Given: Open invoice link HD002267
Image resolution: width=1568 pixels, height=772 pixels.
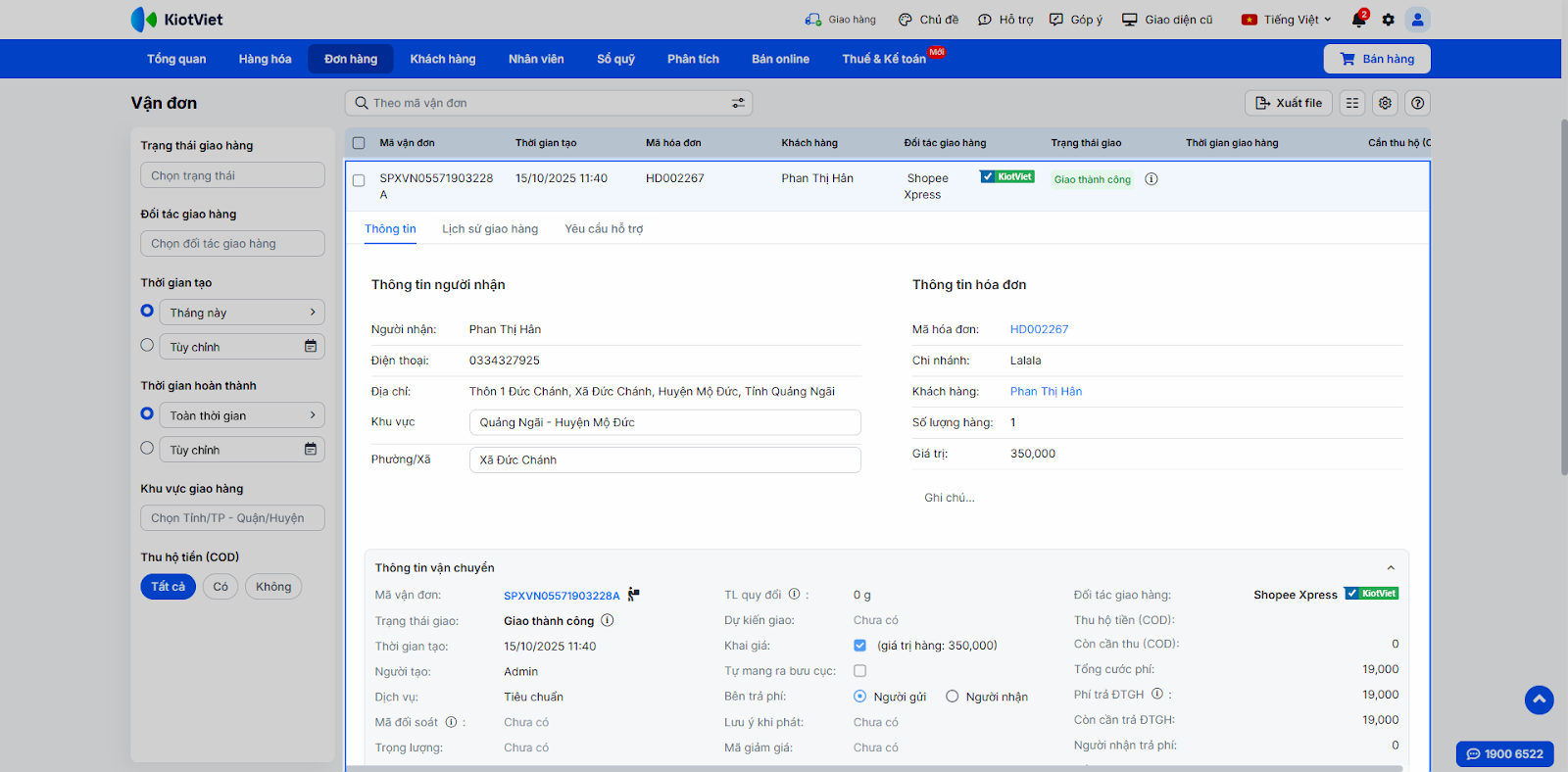Looking at the screenshot, I should 1039,330.
